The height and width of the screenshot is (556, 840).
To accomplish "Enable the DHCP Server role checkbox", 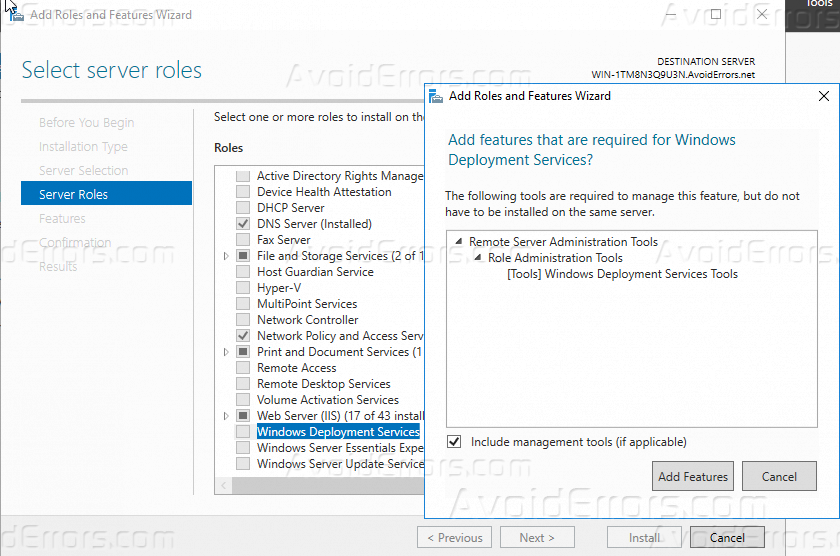I will tap(243, 208).
